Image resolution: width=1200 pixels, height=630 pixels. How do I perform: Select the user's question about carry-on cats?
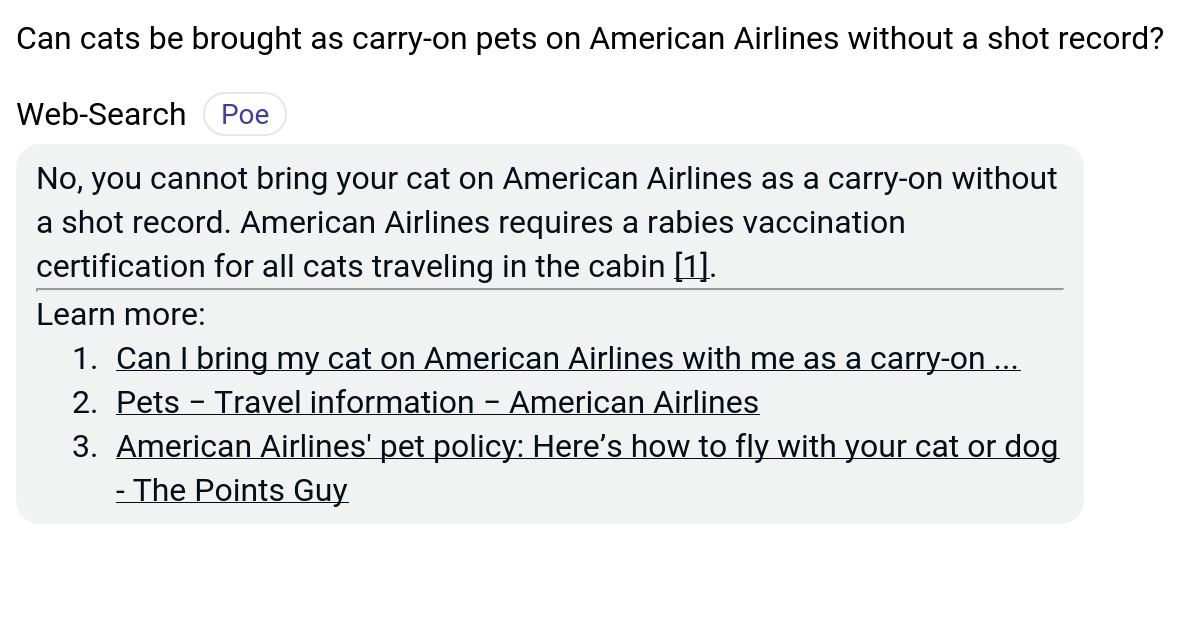click(x=589, y=38)
